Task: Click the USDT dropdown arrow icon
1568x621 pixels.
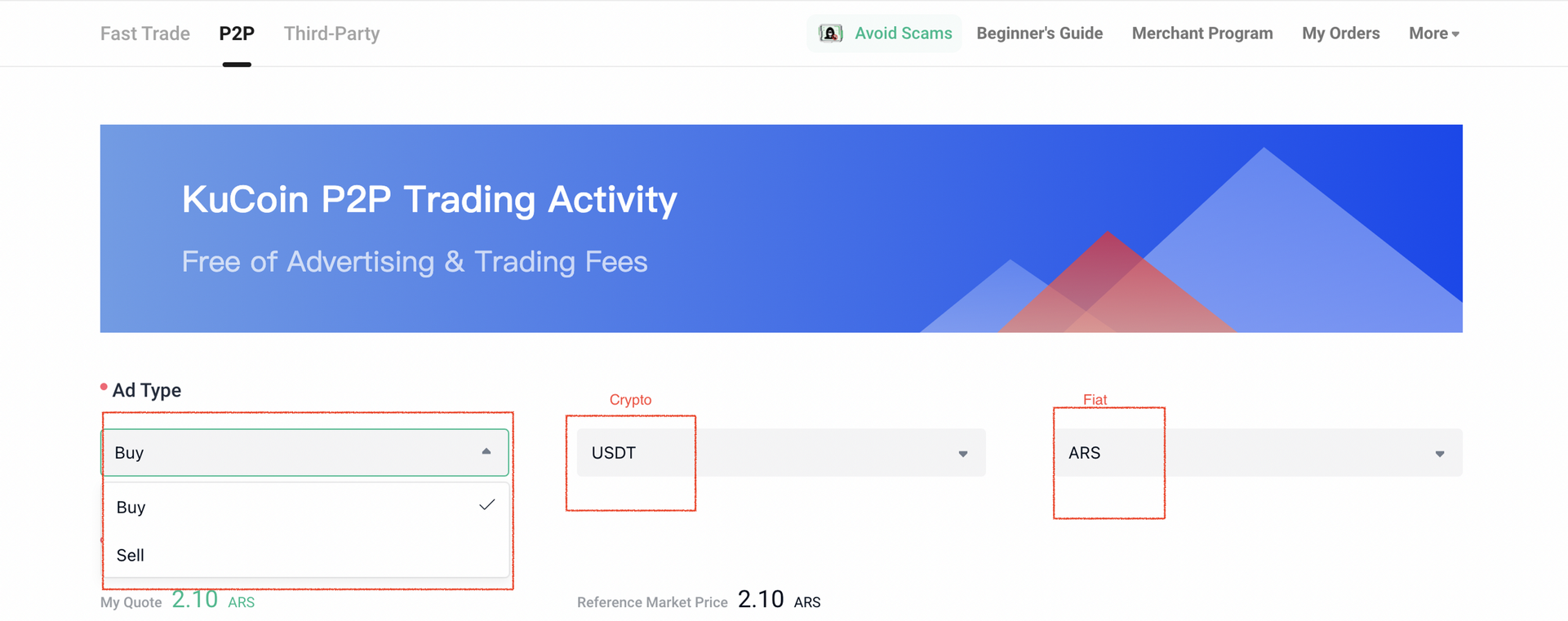Action: coord(963,454)
